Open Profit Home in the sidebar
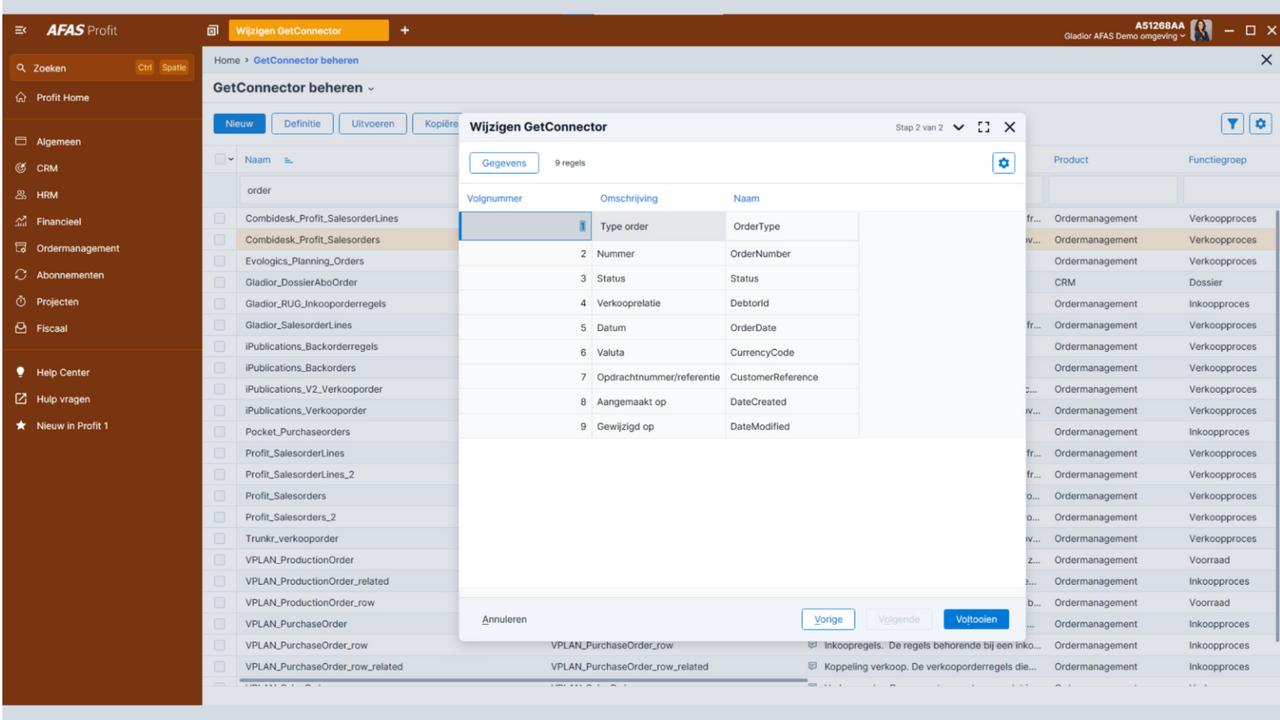The width and height of the screenshot is (1280, 720). (x=62, y=98)
